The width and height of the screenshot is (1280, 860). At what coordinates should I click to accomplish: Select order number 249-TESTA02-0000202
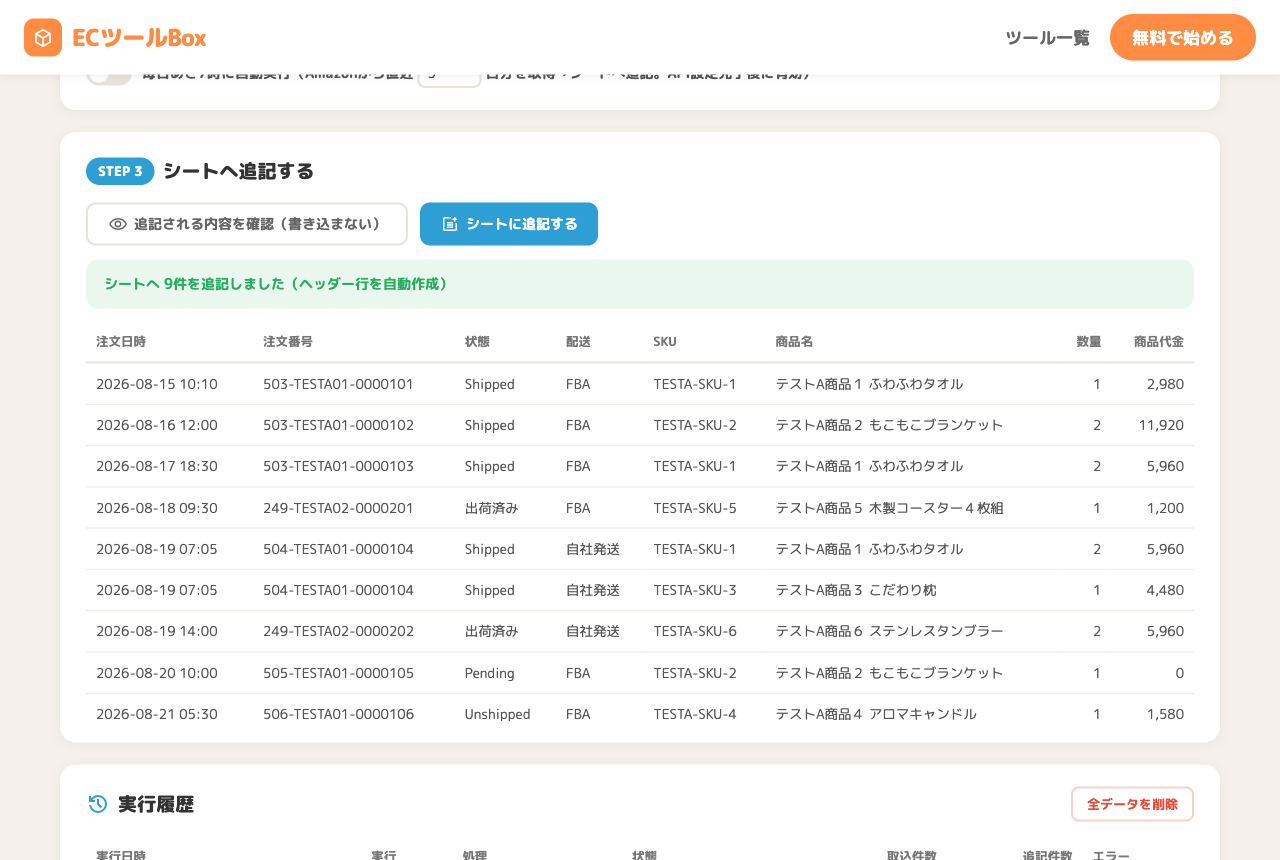click(x=338, y=631)
